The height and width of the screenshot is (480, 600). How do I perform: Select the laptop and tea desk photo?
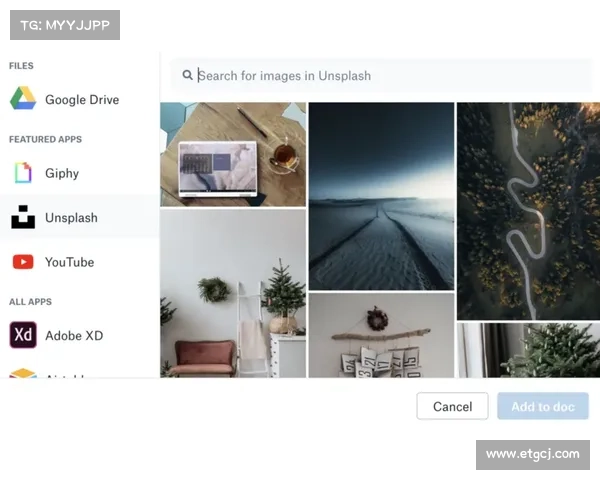pyautogui.click(x=233, y=154)
